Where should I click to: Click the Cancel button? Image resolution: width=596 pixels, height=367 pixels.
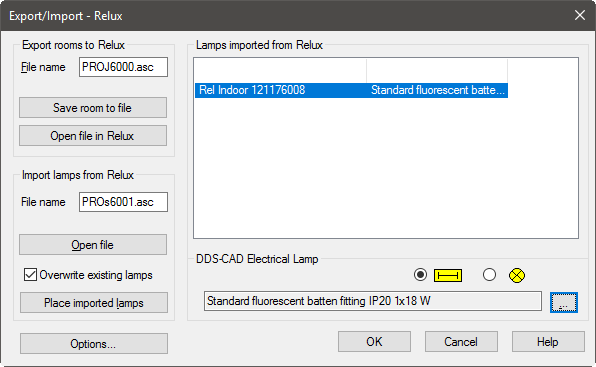[x=461, y=342]
